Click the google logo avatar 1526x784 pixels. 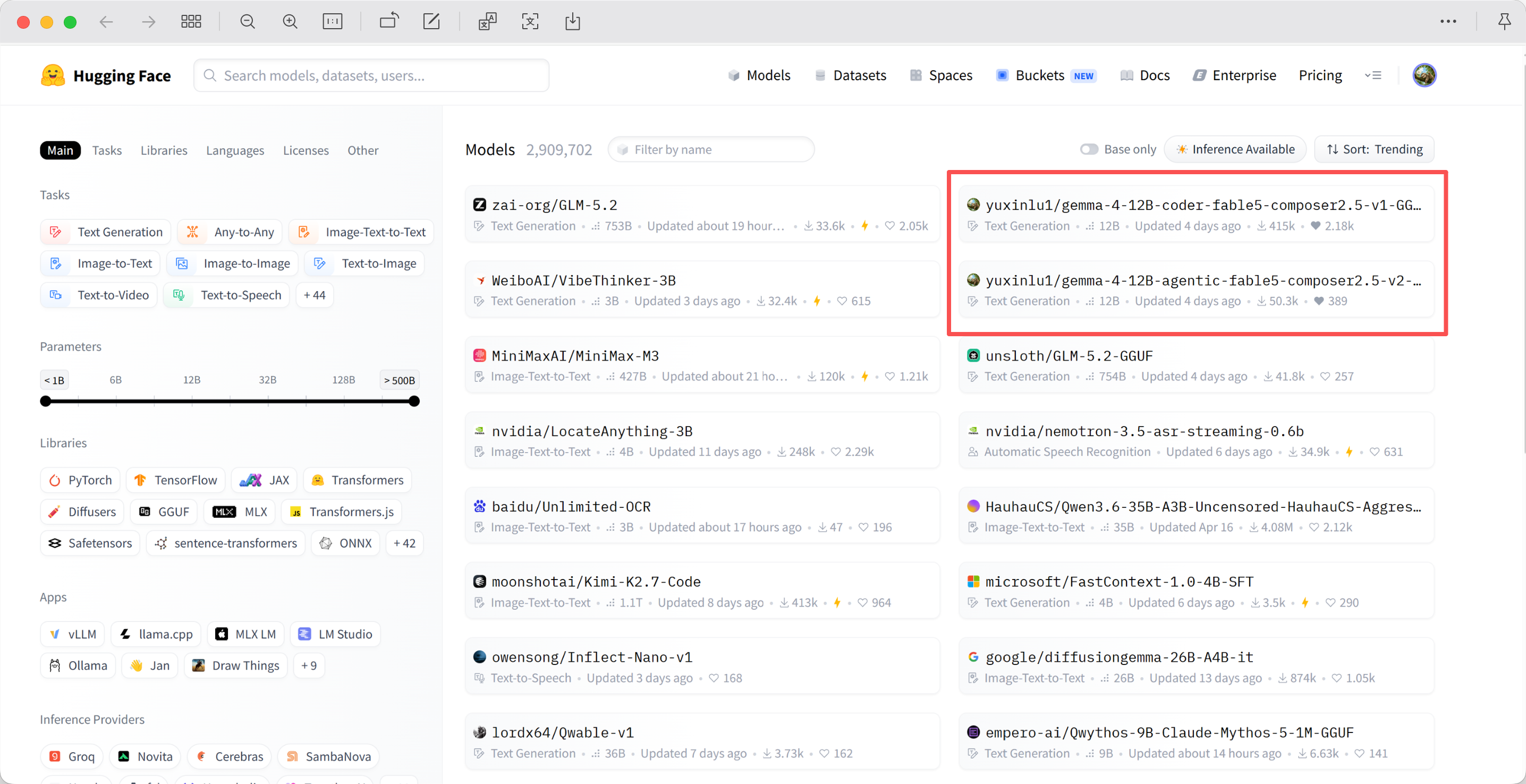point(973,657)
